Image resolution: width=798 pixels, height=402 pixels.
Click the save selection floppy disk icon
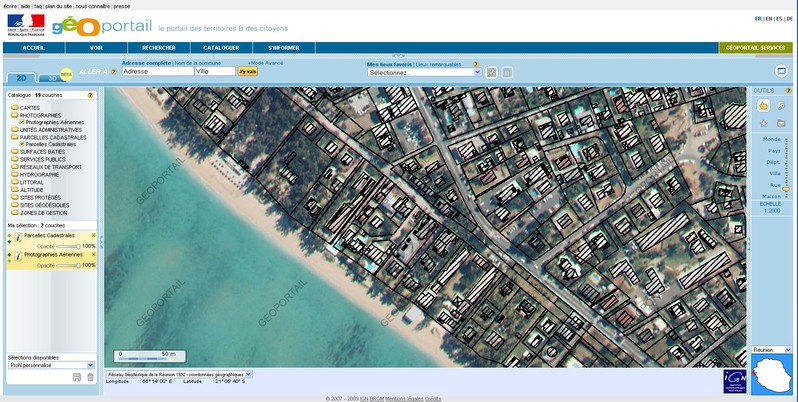coord(76,376)
